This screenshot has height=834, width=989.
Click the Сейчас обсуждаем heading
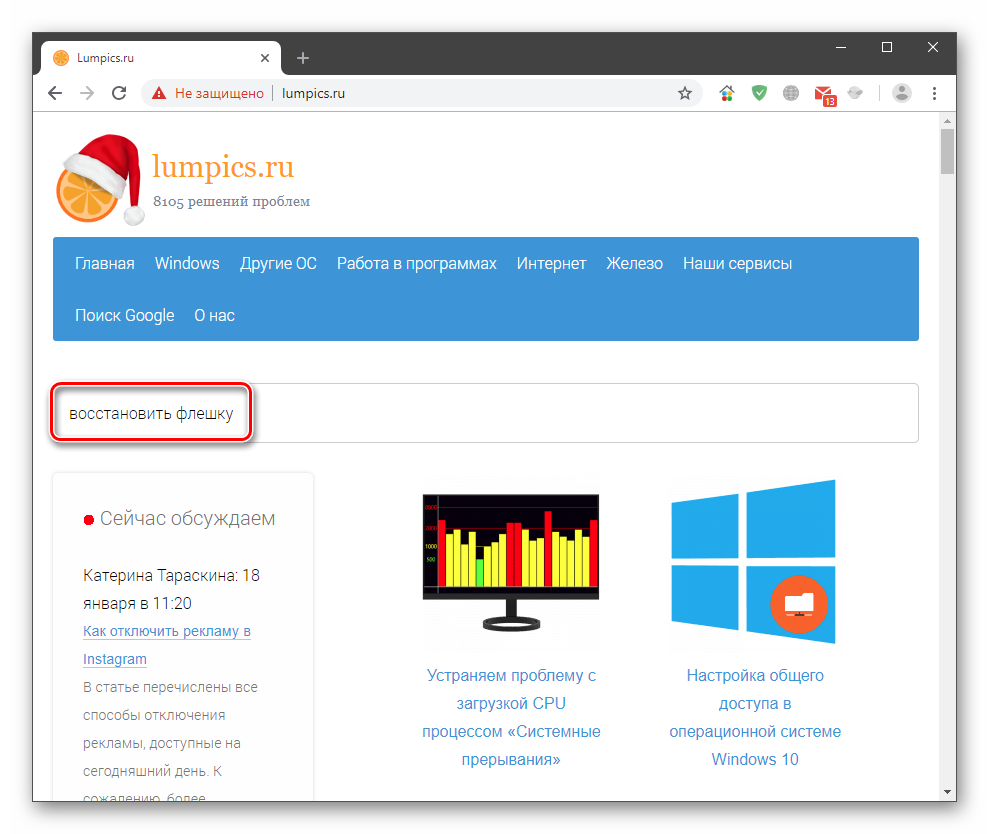[x=187, y=519]
